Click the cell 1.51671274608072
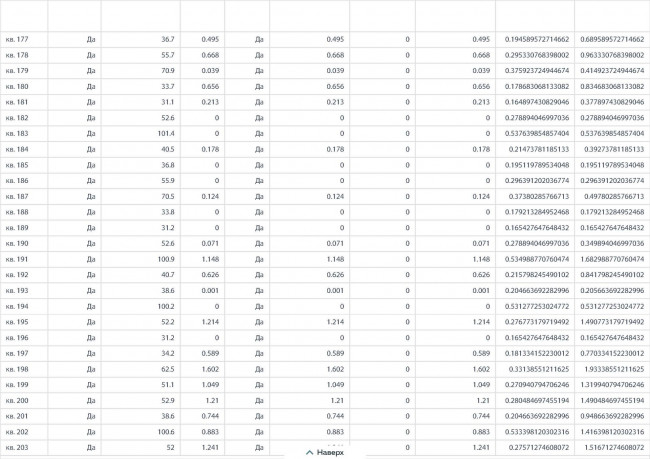This screenshot has height=459, width=650. 614,447
